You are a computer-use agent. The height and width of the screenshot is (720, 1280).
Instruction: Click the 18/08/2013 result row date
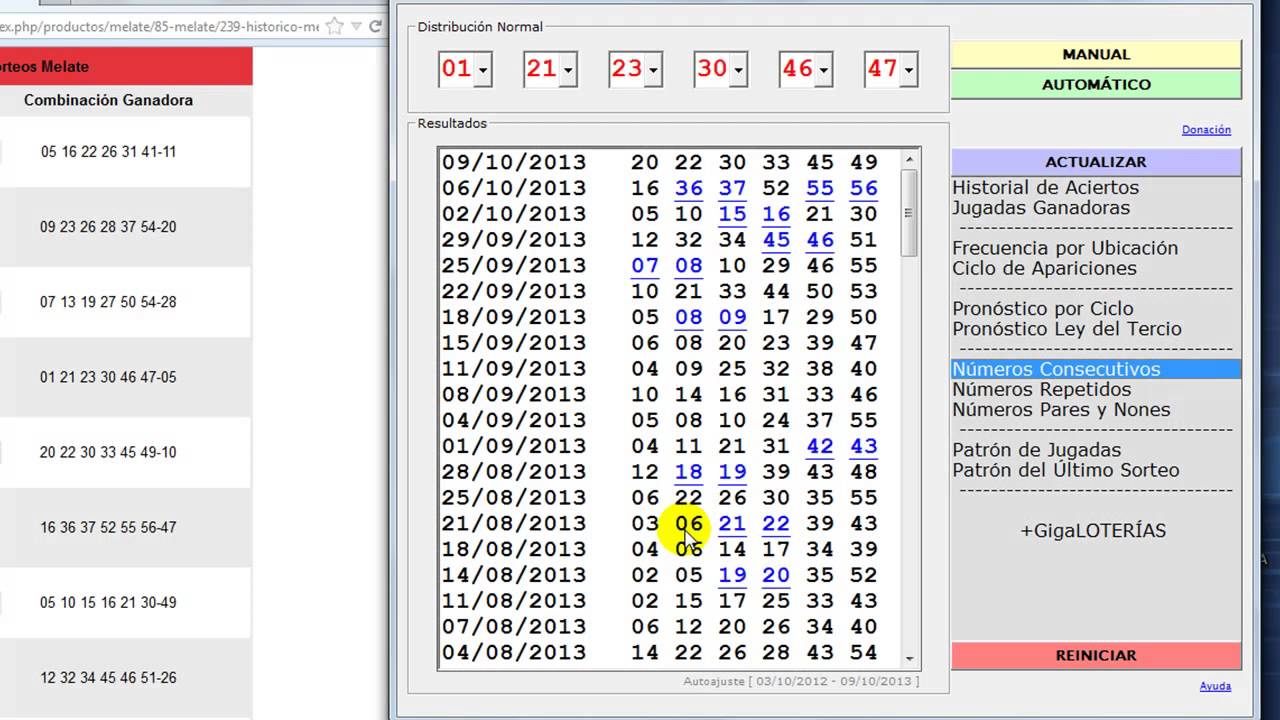[x=514, y=549]
